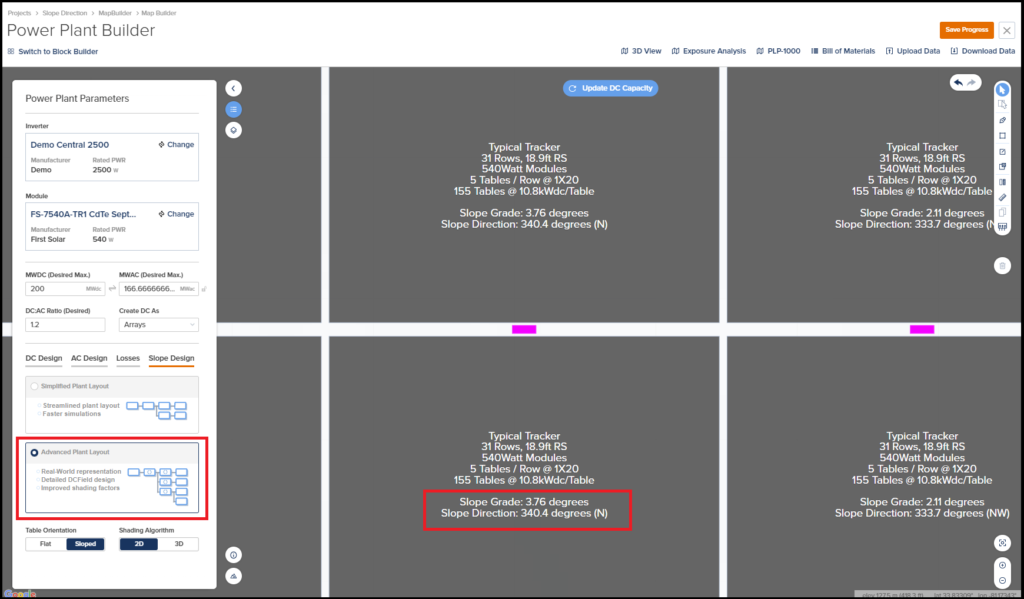Close the Power Plant Builder

(1006, 30)
